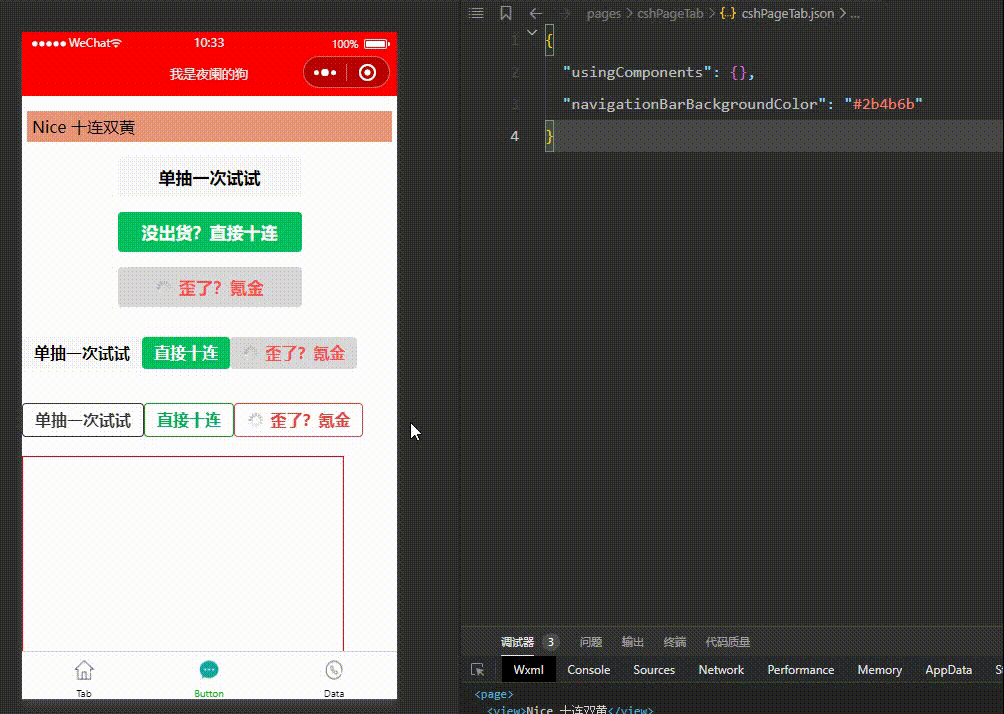The height and width of the screenshot is (714, 1004).
Task: Click the cshPageTab folder breadcrumb
Action: coord(670,13)
